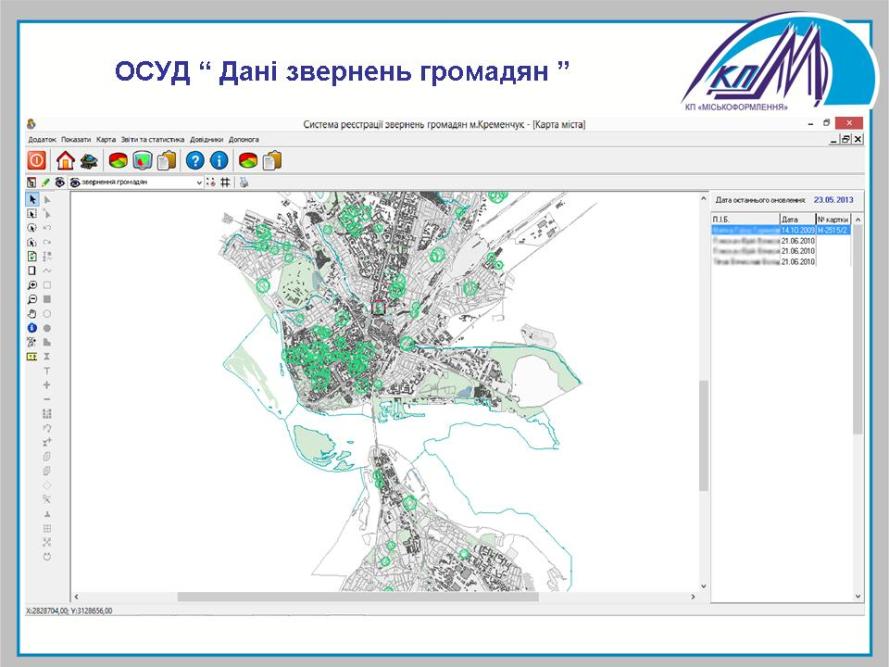
Task: Click the map's vertical scrollbar thumb
Action: [x=703, y=435]
